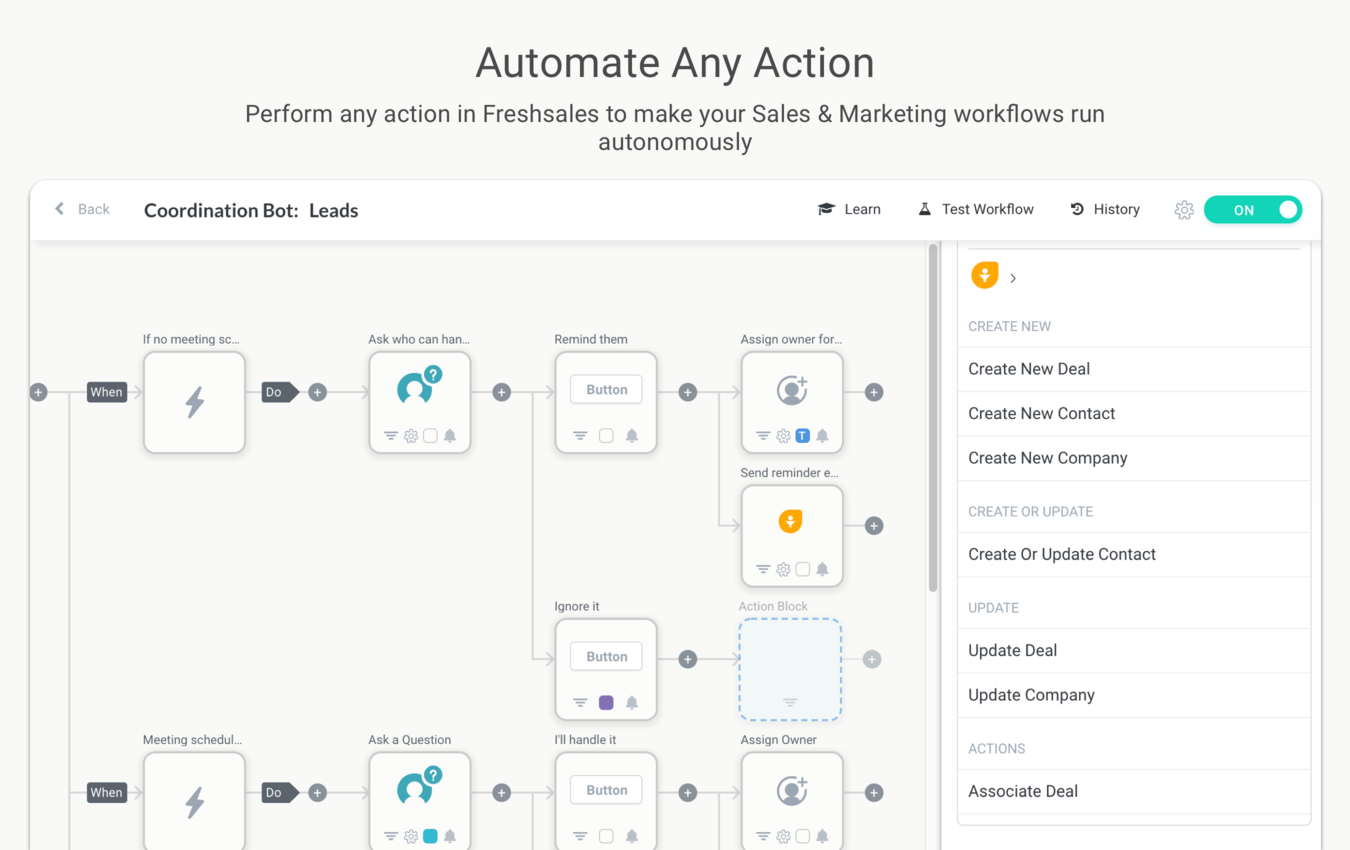Open the History panel

pos(1104,209)
